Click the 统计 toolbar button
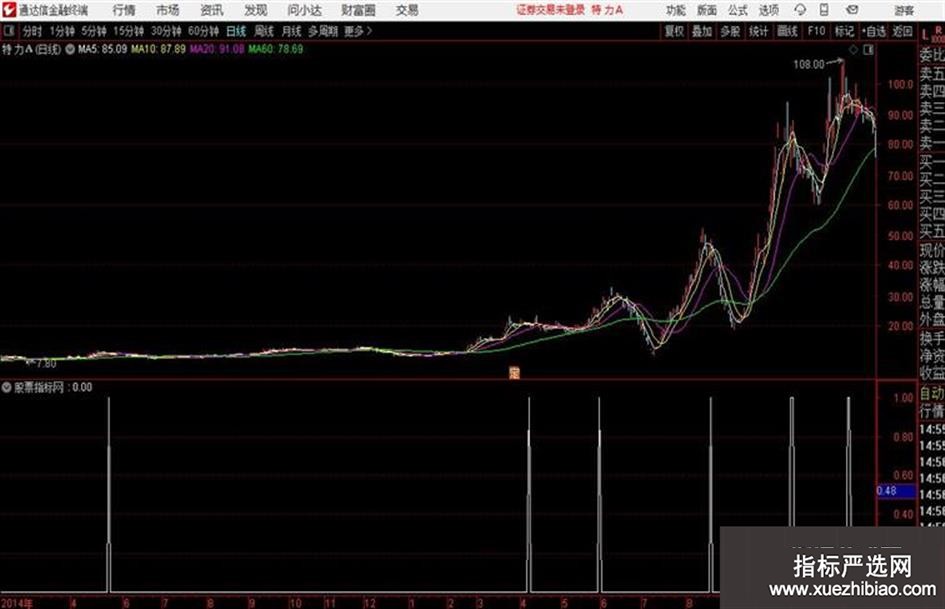 (758, 31)
